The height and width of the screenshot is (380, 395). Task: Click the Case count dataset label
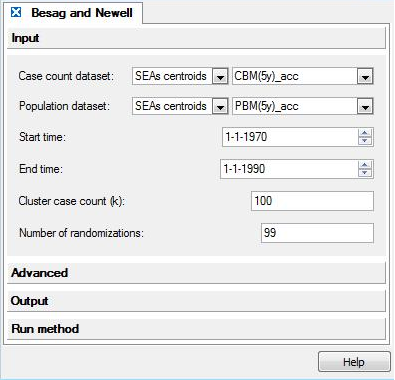click(x=66, y=76)
